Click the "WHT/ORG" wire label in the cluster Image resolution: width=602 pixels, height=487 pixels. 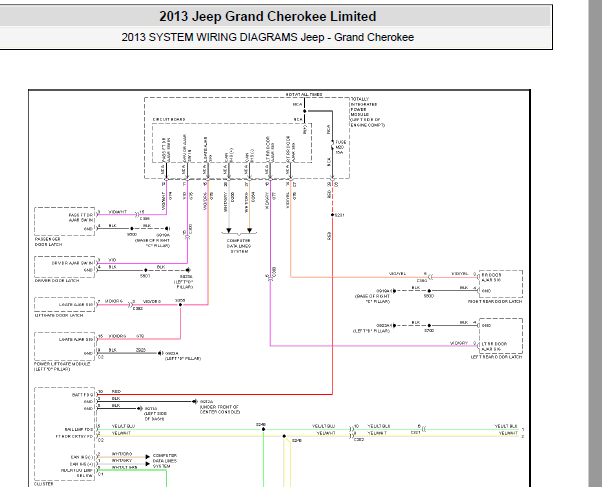(122, 454)
